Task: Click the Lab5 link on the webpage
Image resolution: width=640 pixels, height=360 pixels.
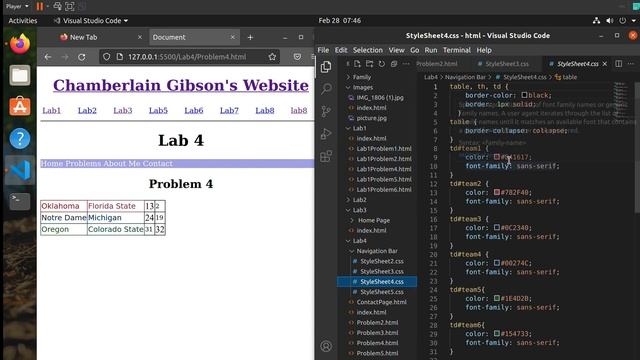Action: click(158, 110)
